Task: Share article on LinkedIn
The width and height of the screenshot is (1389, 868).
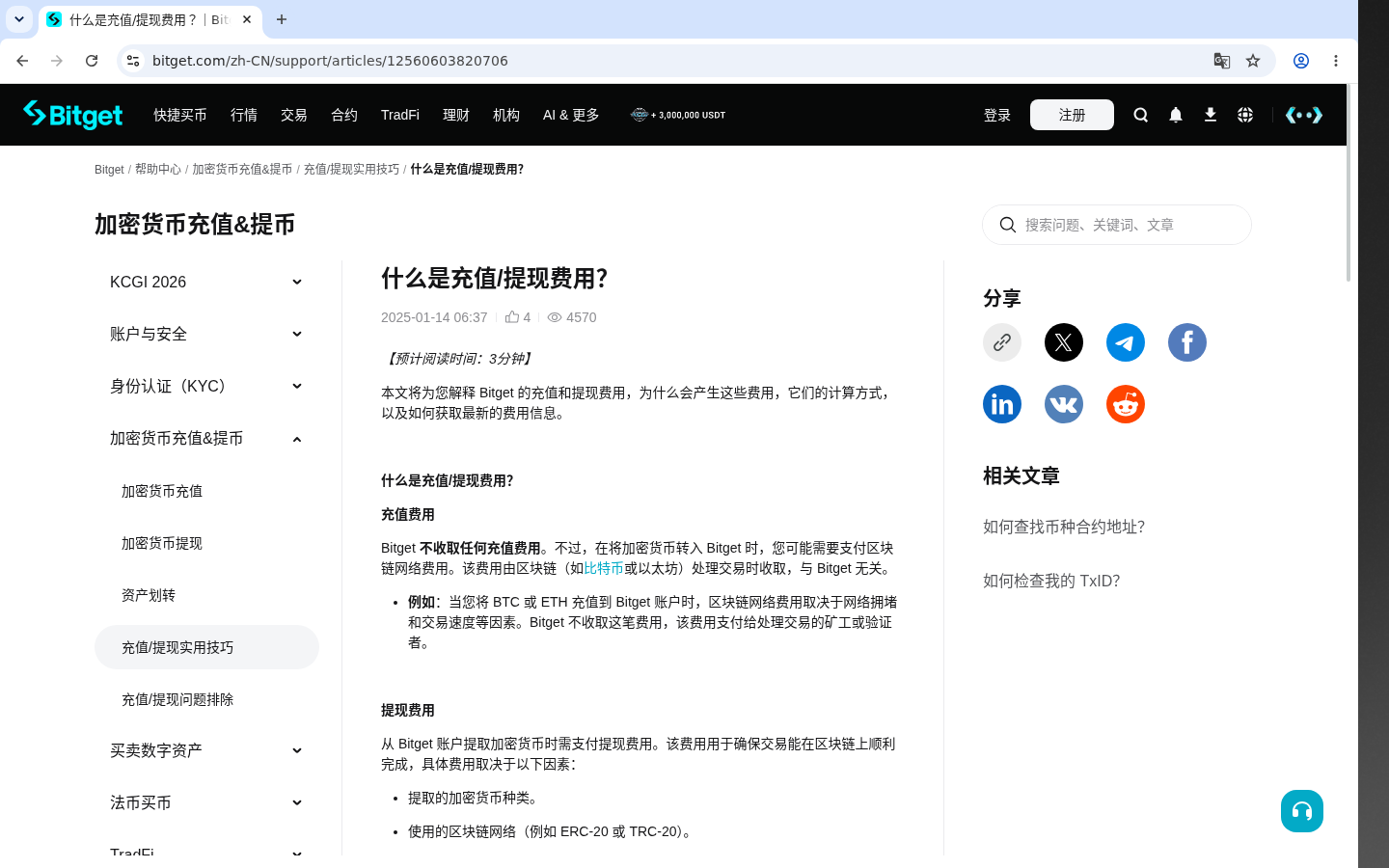Action: coord(1002,404)
